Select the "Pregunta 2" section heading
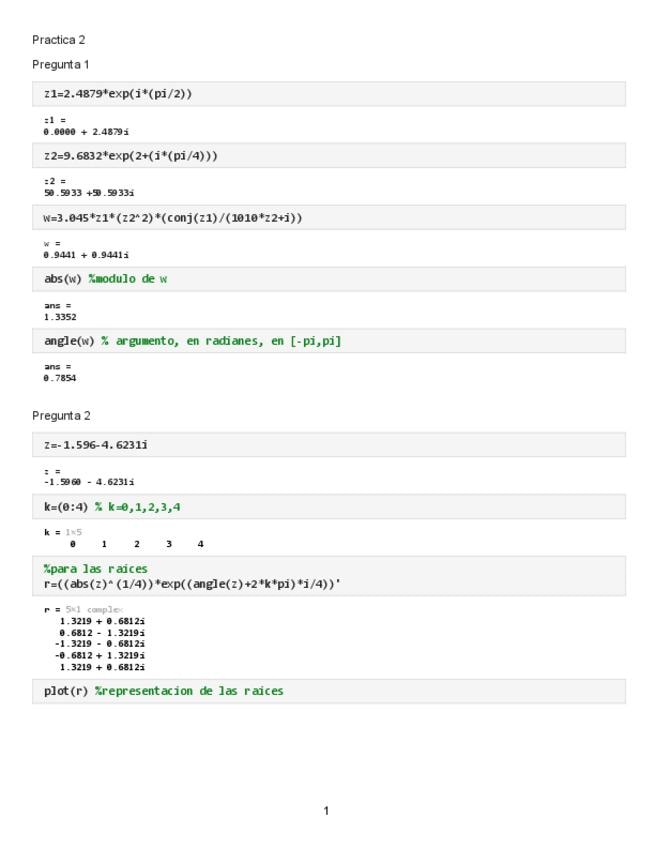The width and height of the screenshot is (655, 848). click(x=61, y=416)
